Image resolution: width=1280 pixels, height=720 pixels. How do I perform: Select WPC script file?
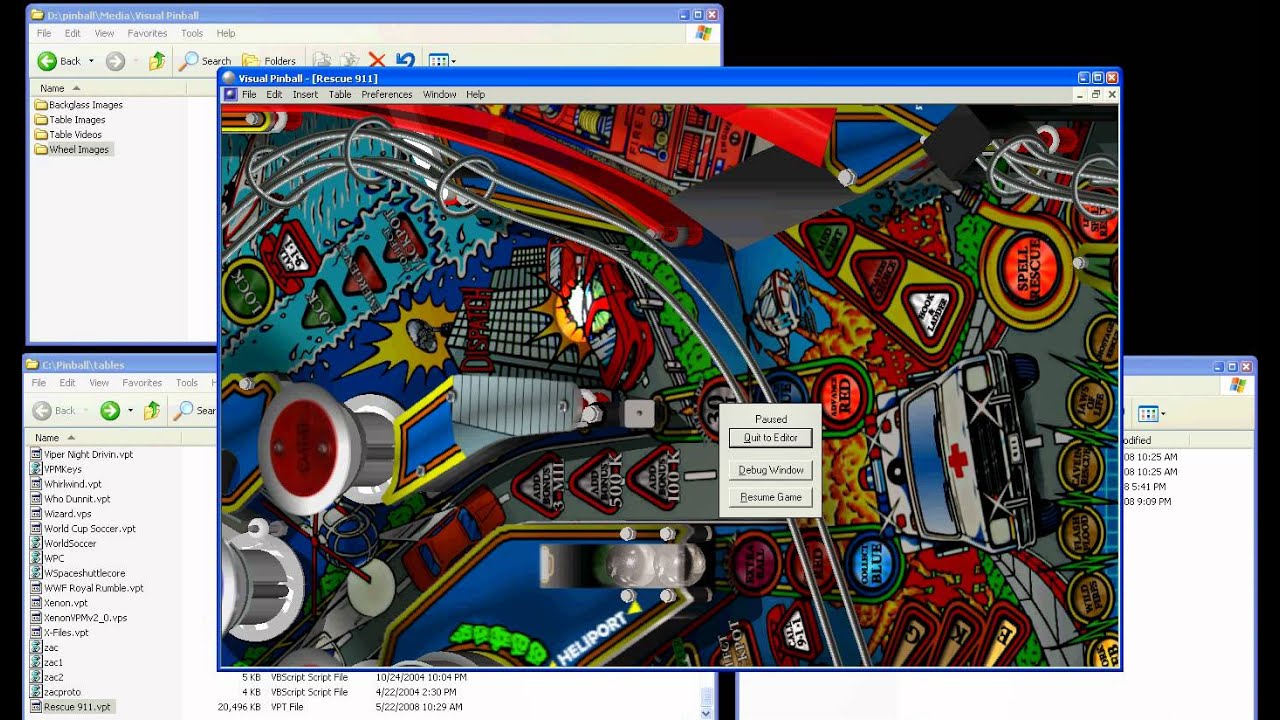click(x=49, y=558)
